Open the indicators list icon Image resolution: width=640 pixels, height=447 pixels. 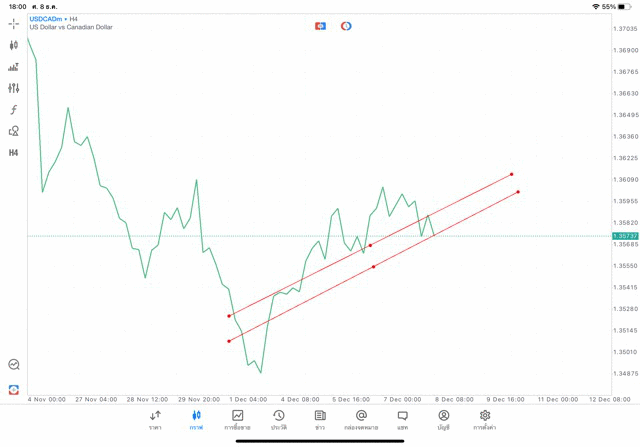(x=14, y=67)
